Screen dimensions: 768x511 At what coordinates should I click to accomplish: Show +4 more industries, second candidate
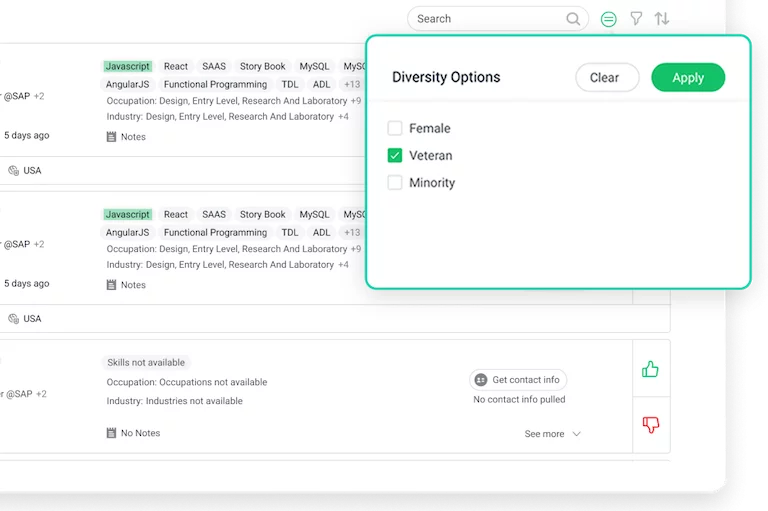(343, 265)
